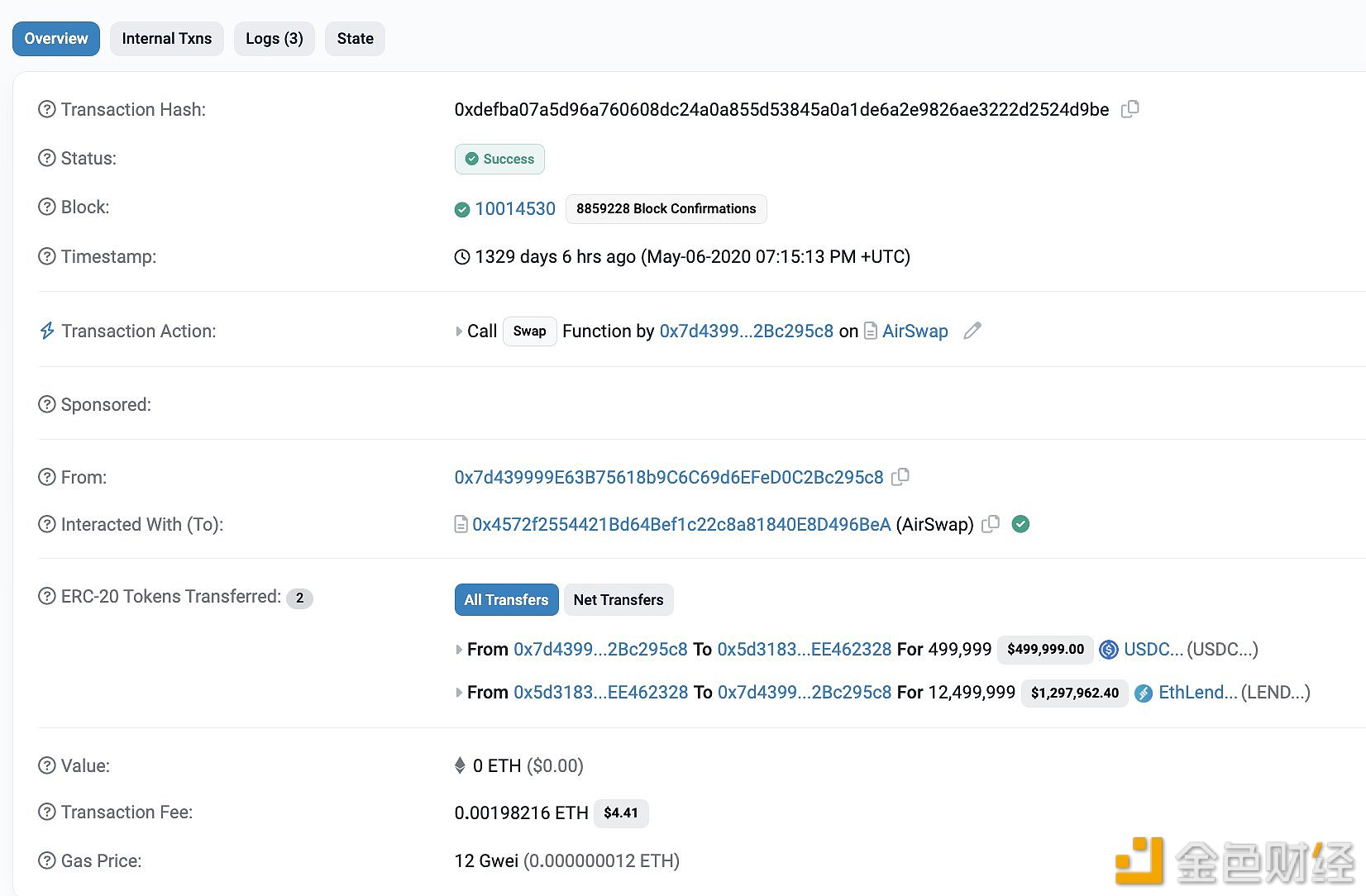The width and height of the screenshot is (1366, 896).
Task: Expand the USDC transfer row arrow
Action: click(459, 650)
